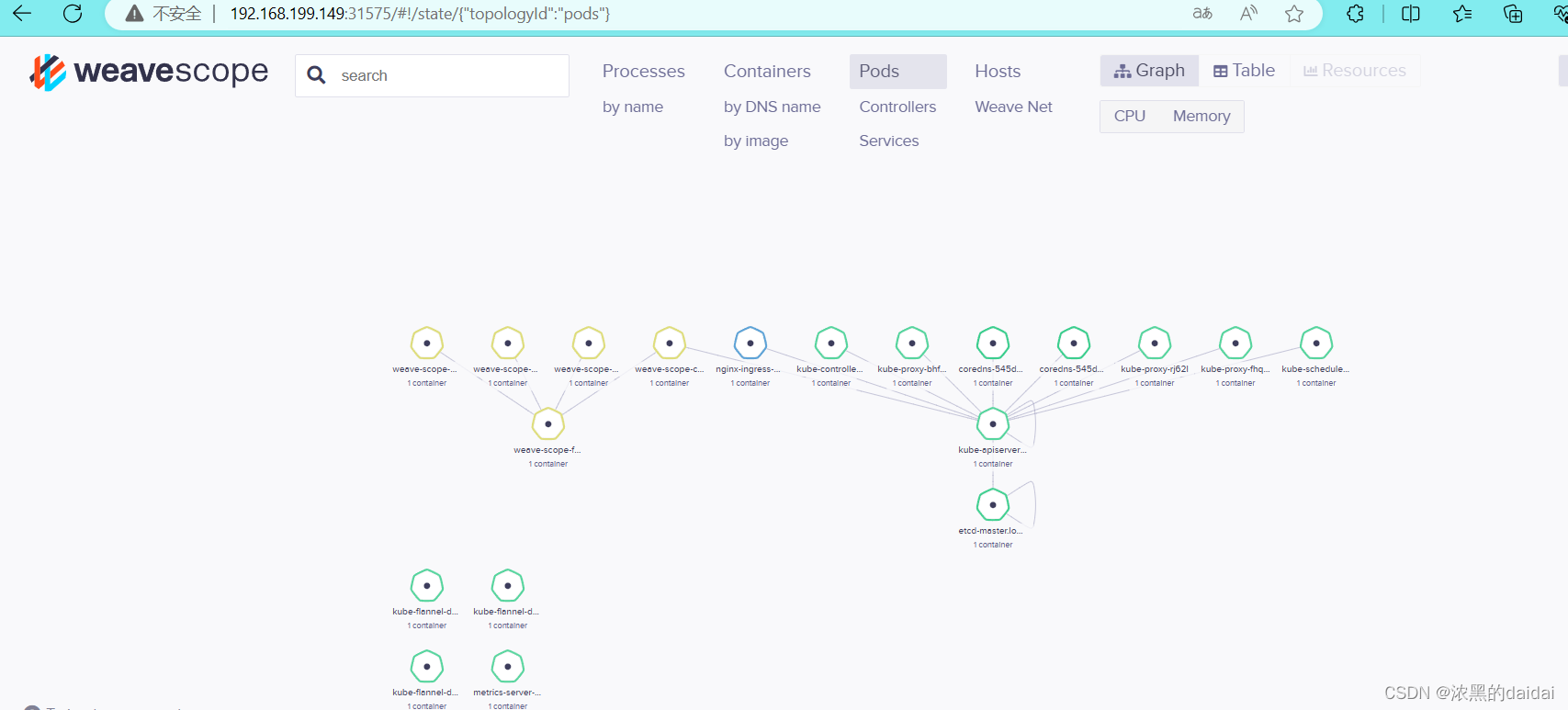The height and width of the screenshot is (710, 1568).
Task: Show processes by name
Action: click(633, 107)
